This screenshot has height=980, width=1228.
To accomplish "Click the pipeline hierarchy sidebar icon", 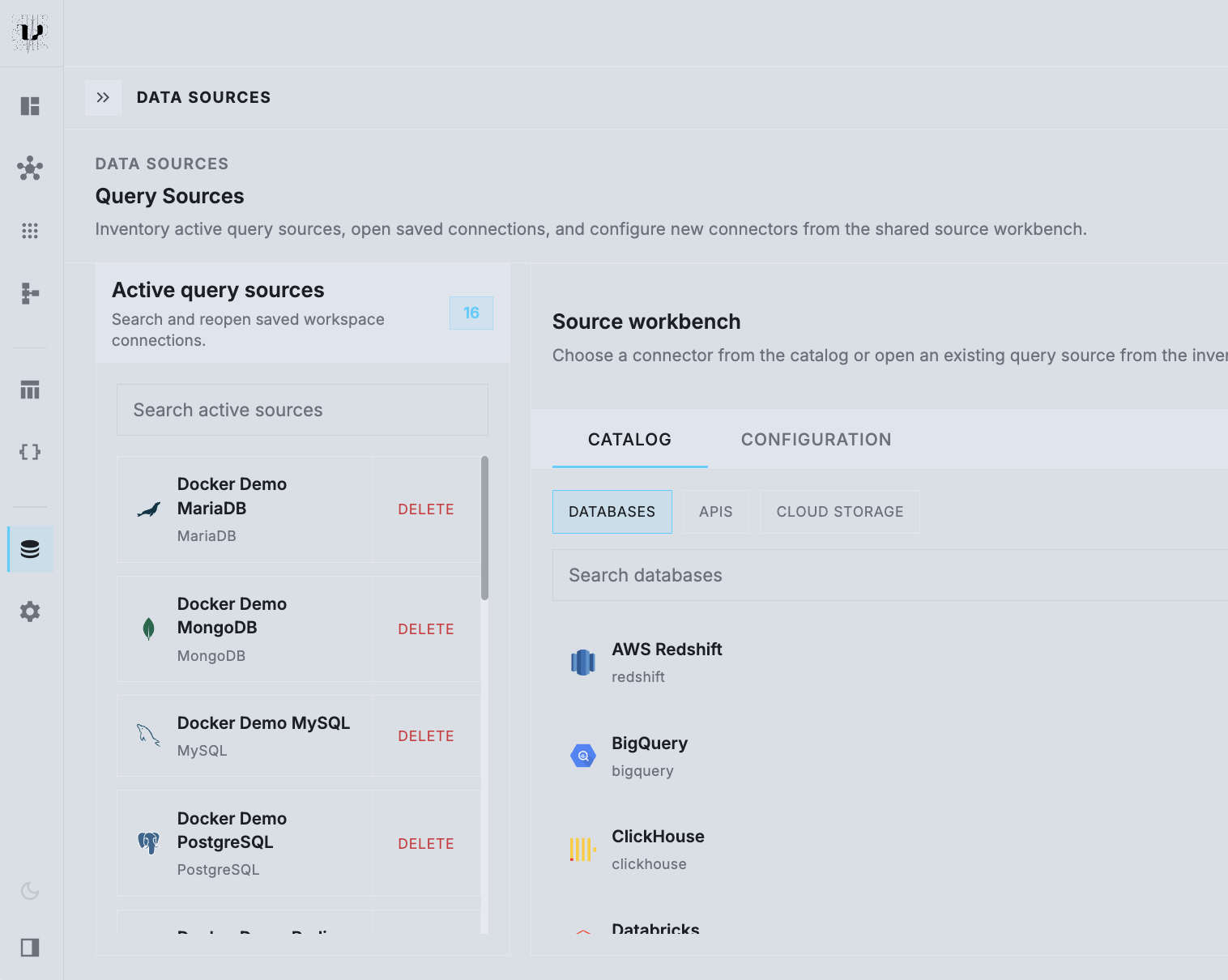I will click(30, 293).
